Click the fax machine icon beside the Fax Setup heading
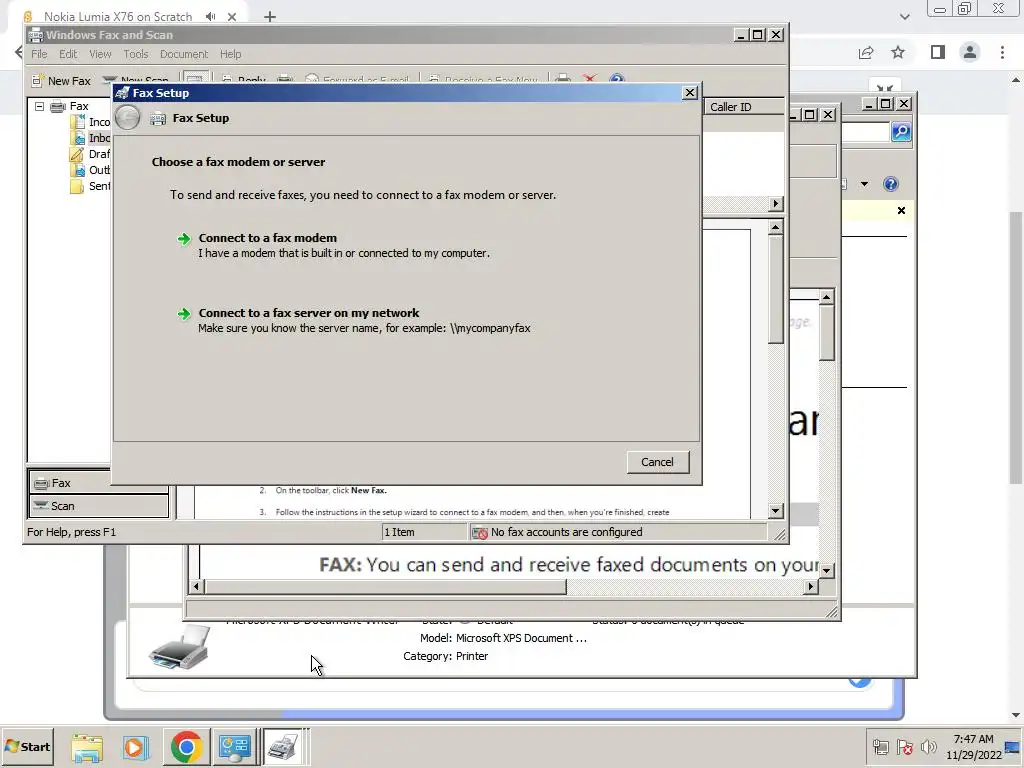Viewport: 1024px width, 768px height. pyautogui.click(x=157, y=118)
